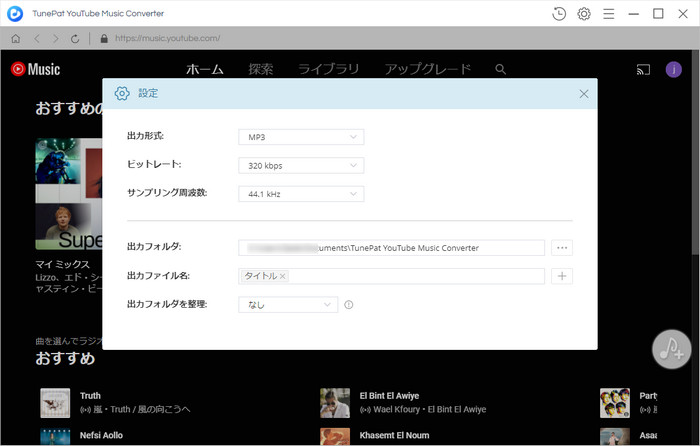The image size is (700, 446).
Task: Navigate forward with the right arrow
Action: click(x=56, y=39)
